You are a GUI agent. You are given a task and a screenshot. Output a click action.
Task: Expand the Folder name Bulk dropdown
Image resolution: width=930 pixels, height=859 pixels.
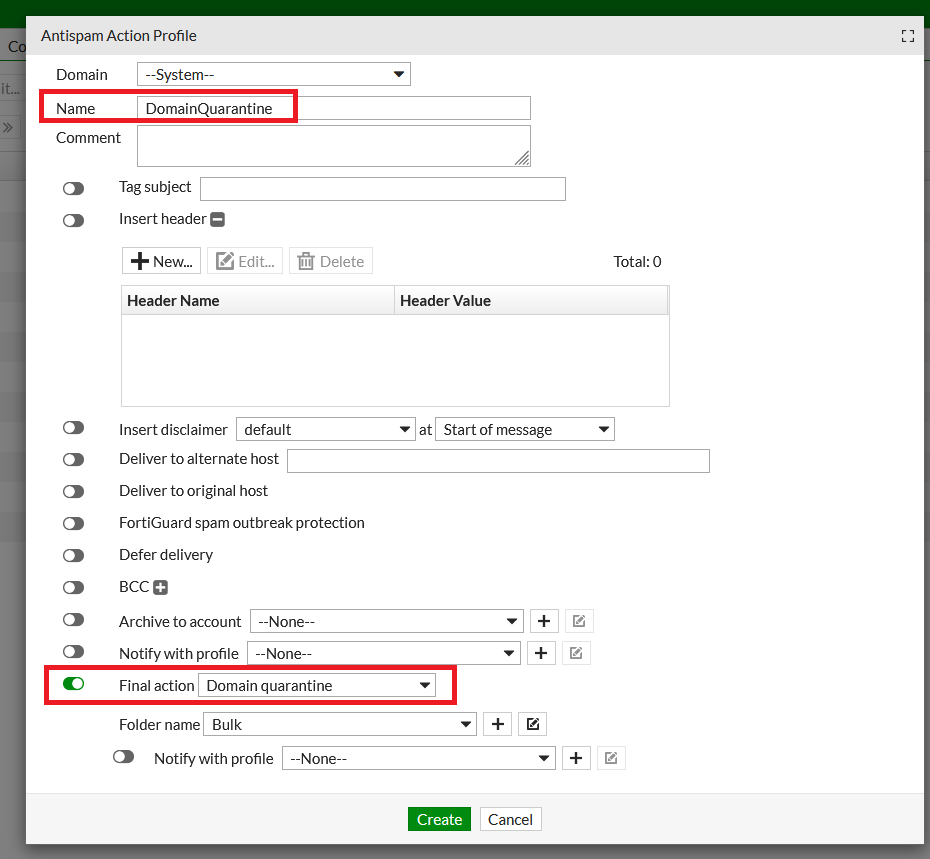pyautogui.click(x=340, y=724)
